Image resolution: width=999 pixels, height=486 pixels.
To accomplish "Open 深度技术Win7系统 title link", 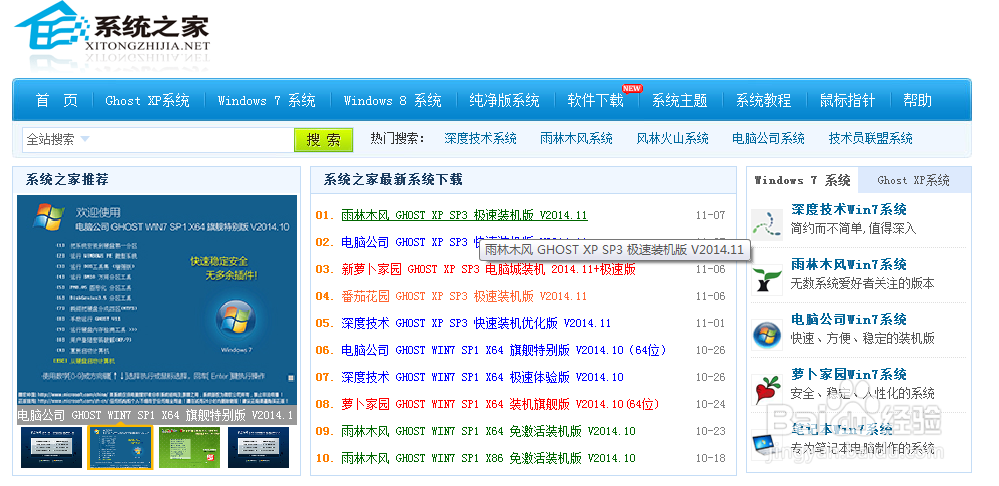I will tap(849, 210).
